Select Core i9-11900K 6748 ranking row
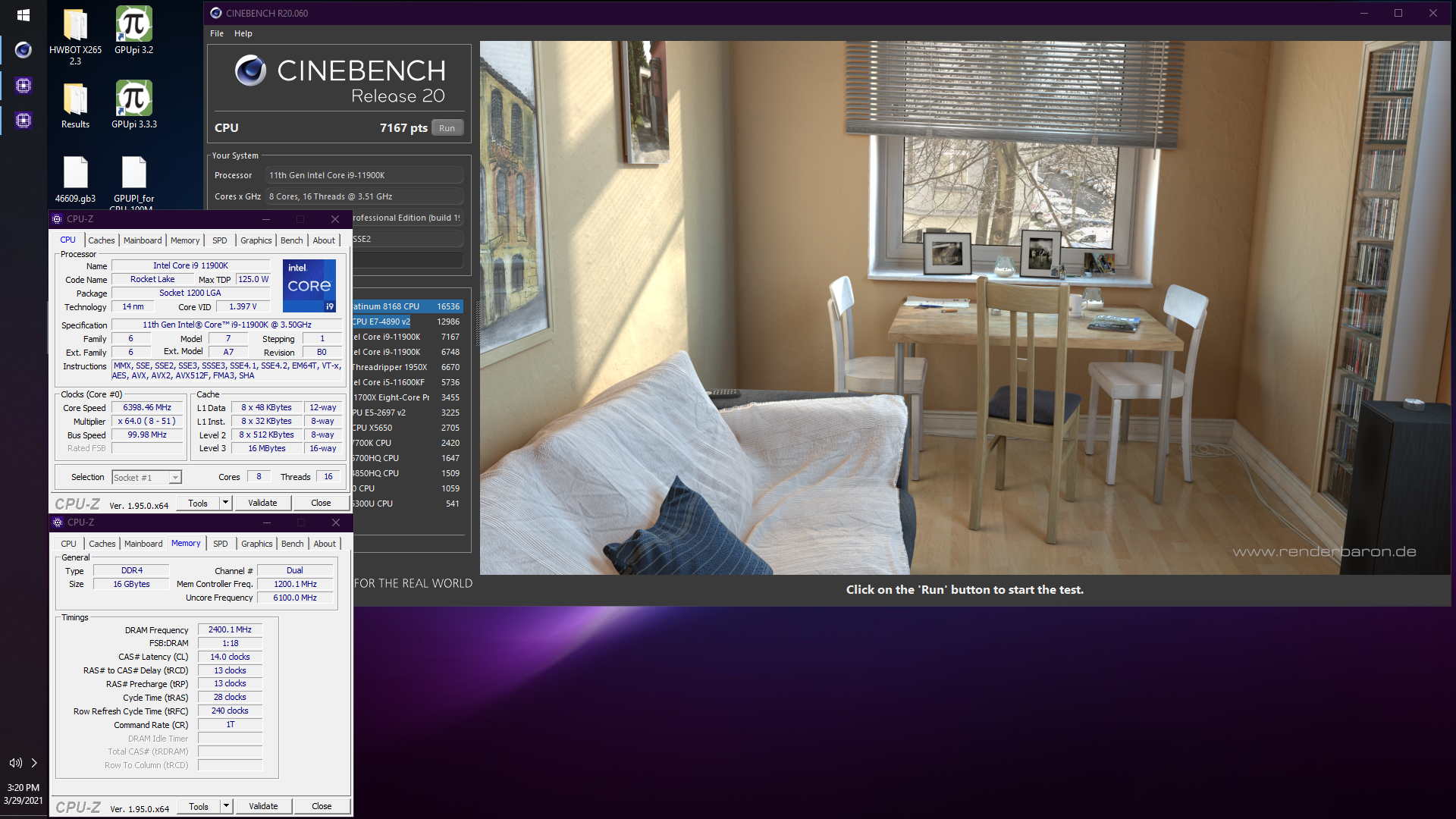The width and height of the screenshot is (1456, 819). pyautogui.click(x=407, y=352)
